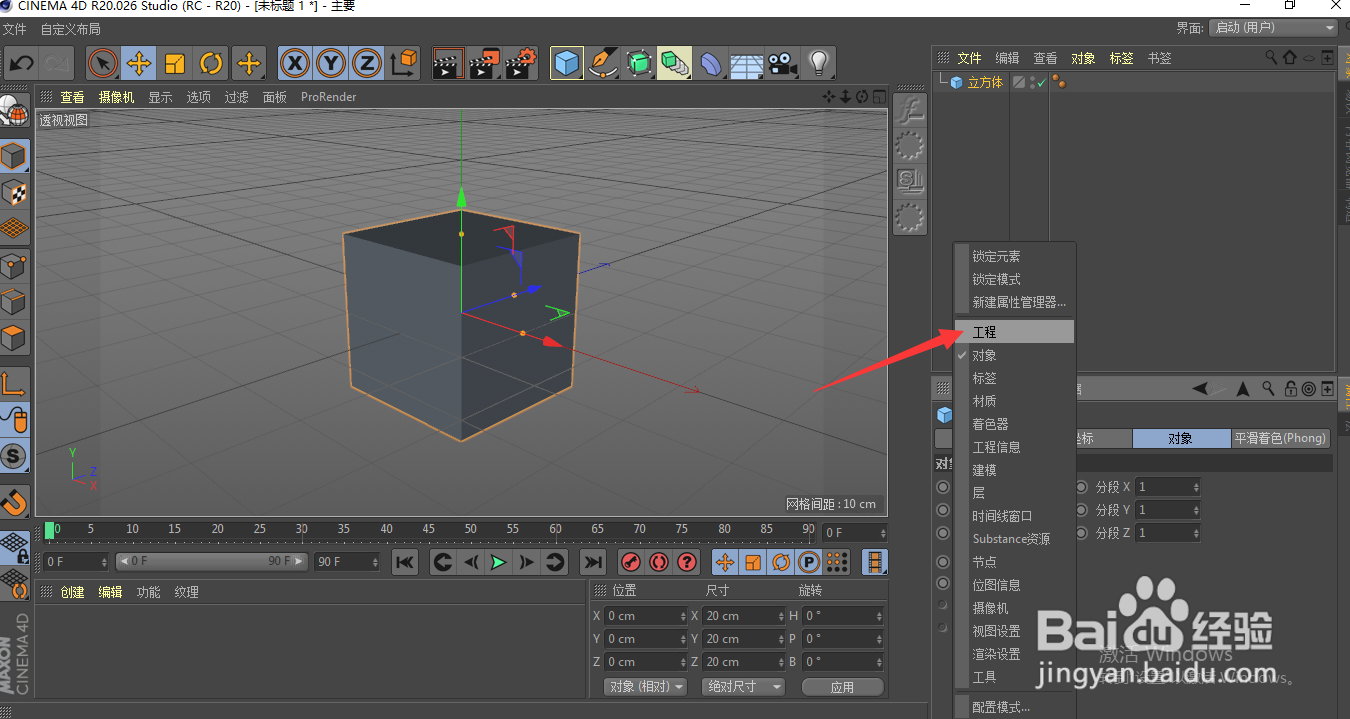Click the Viewport Solo S icon

14,457
